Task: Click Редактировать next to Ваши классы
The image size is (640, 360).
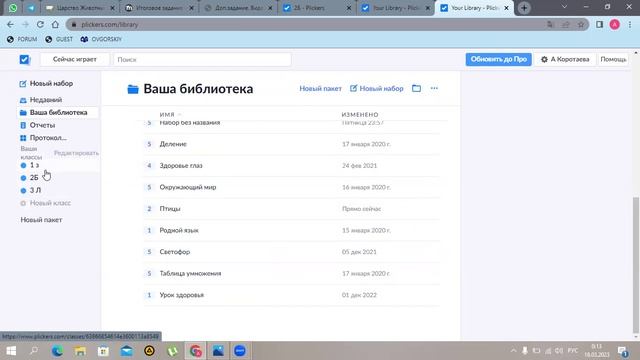Action: (76, 153)
